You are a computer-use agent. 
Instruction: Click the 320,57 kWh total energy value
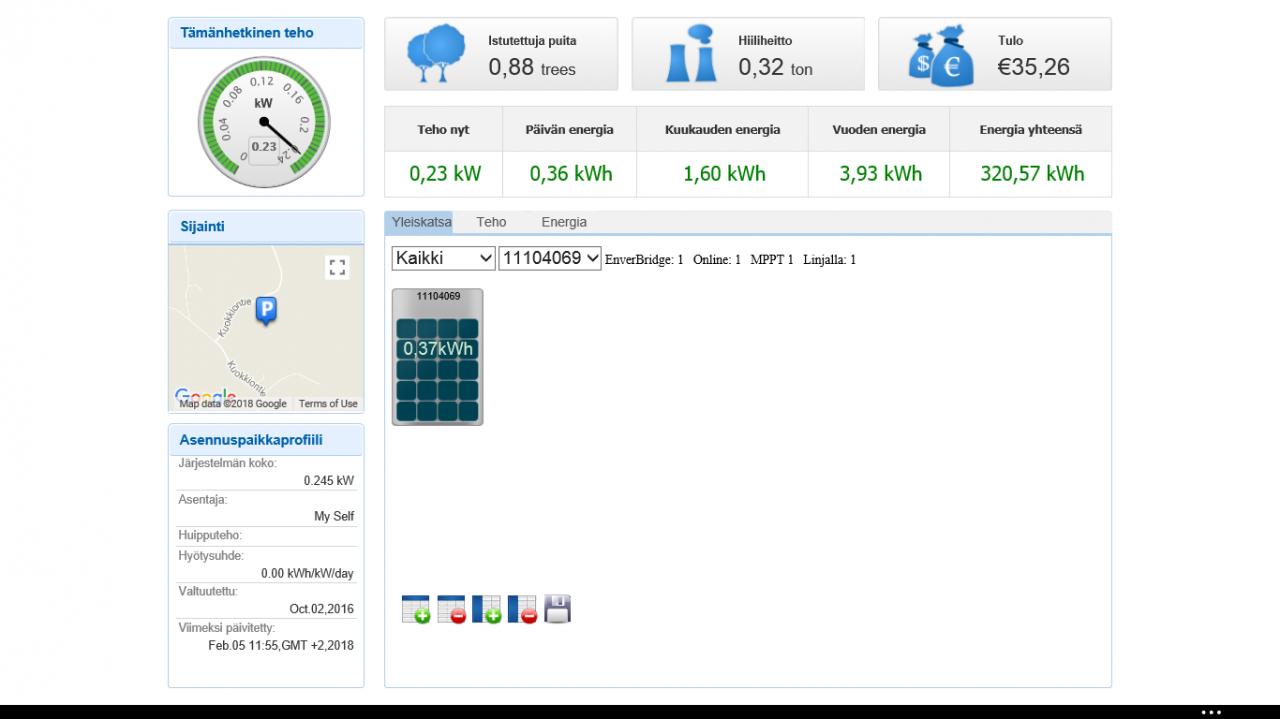1032,174
